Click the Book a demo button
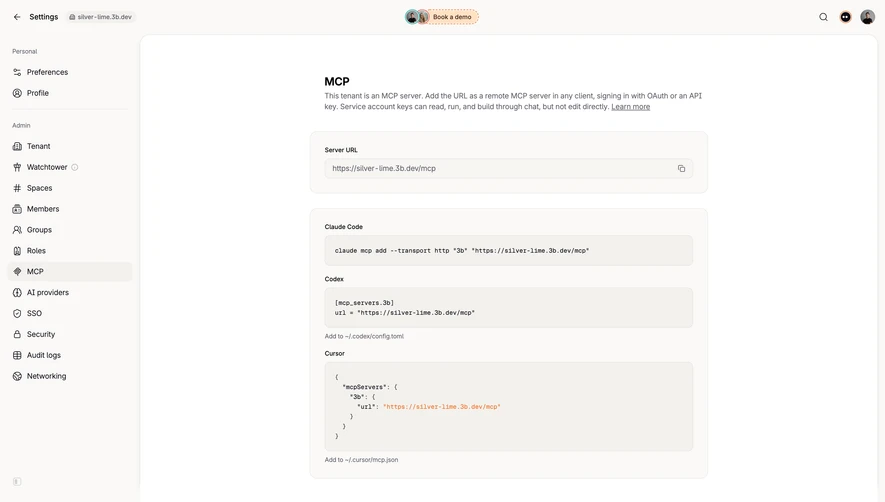Screen dimensions: 885x502 pos(442,17)
